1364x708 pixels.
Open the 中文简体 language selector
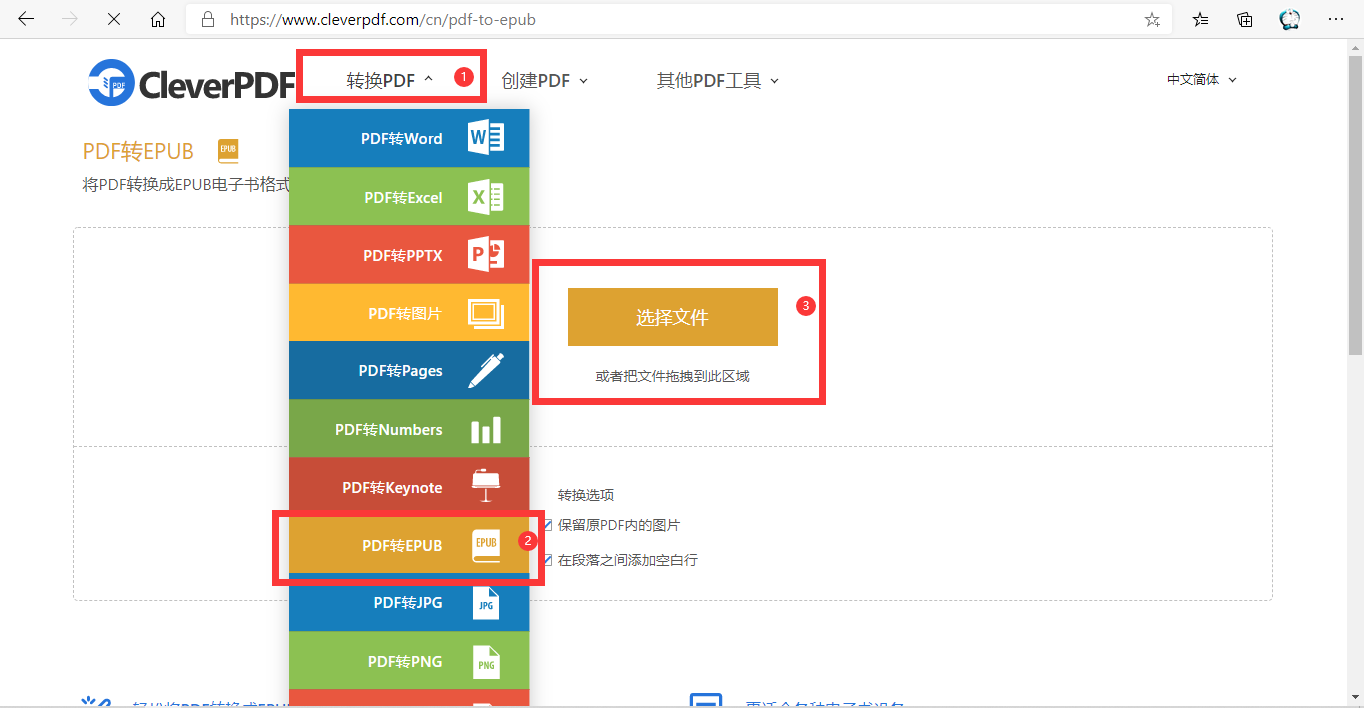pyautogui.click(x=1202, y=80)
